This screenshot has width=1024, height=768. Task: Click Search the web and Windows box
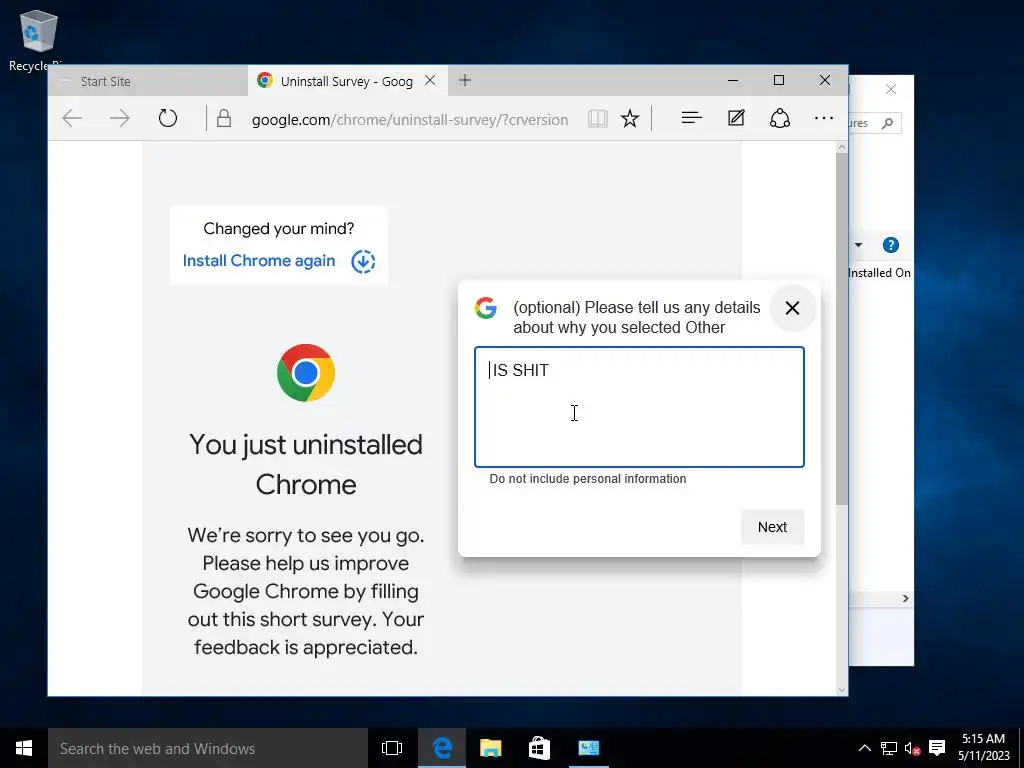[208, 748]
